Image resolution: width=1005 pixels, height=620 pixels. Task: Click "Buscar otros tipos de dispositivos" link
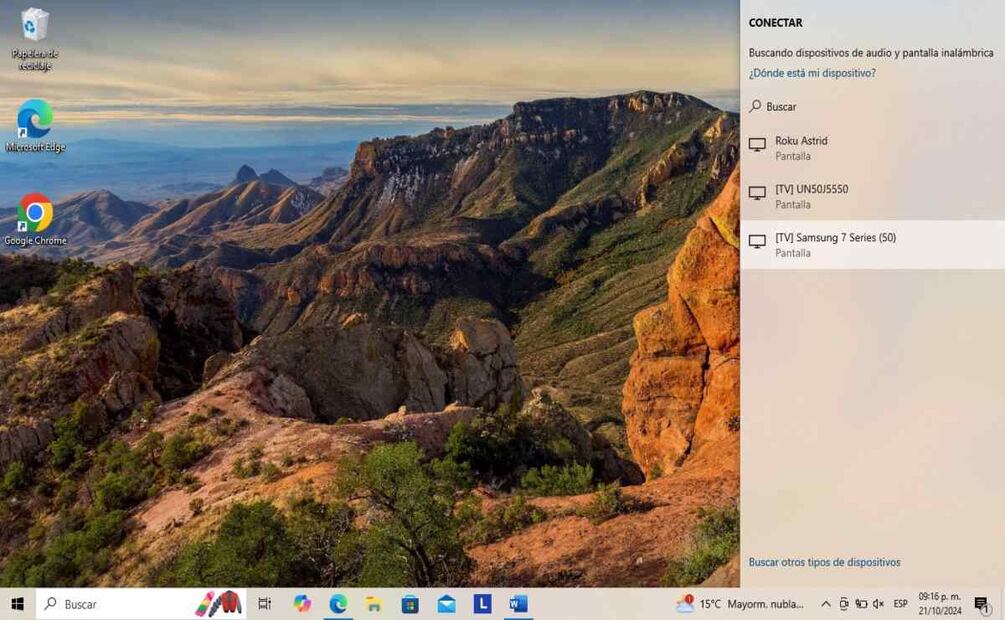(824, 562)
